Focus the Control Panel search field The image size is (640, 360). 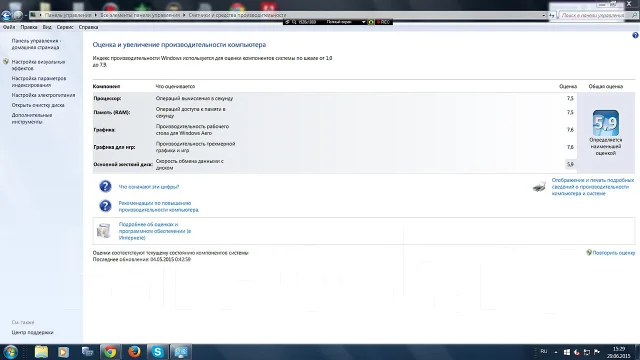(598, 15)
